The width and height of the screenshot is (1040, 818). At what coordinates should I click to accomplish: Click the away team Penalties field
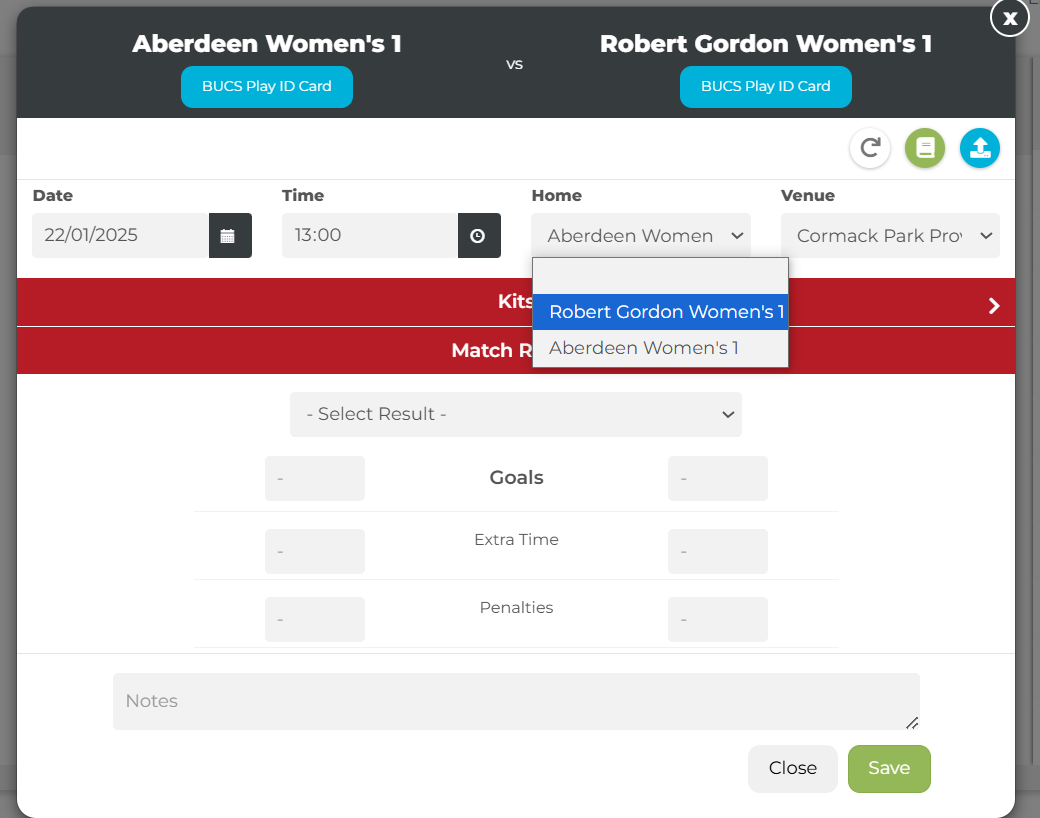click(x=718, y=620)
